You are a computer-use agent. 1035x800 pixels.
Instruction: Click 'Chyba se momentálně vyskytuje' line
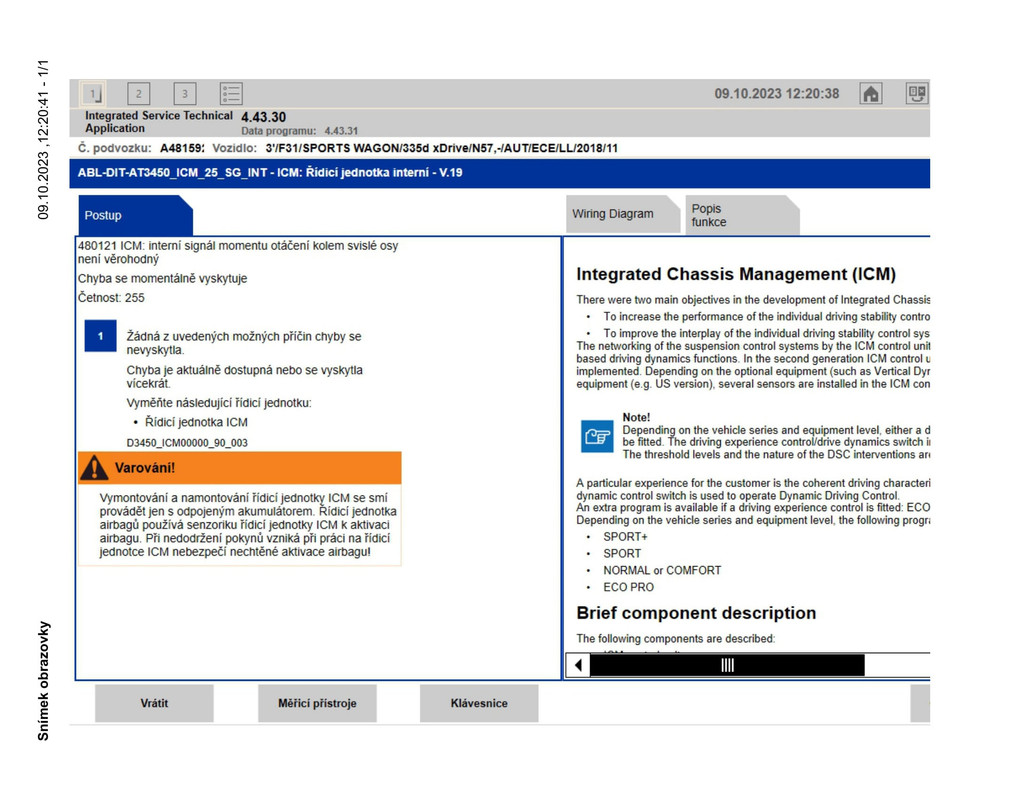pyautogui.click(x=162, y=279)
